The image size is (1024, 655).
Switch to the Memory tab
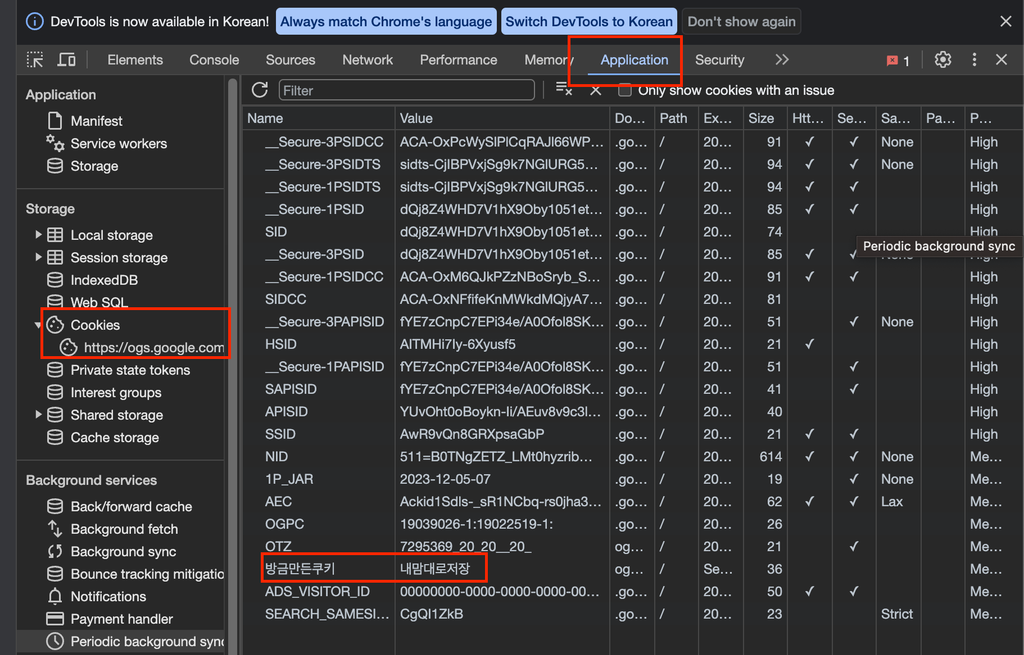coord(549,59)
